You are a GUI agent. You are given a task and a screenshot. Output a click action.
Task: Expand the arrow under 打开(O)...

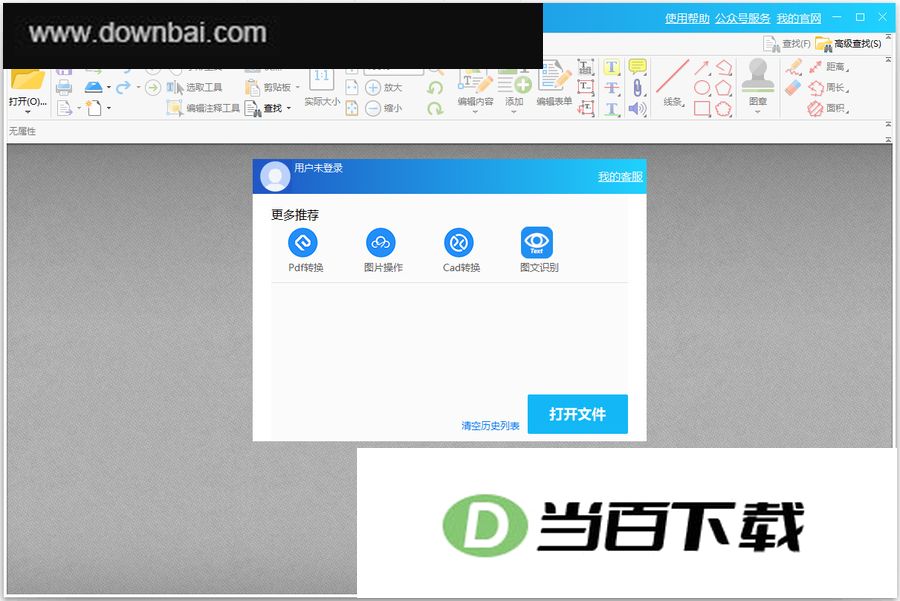[x=27, y=112]
